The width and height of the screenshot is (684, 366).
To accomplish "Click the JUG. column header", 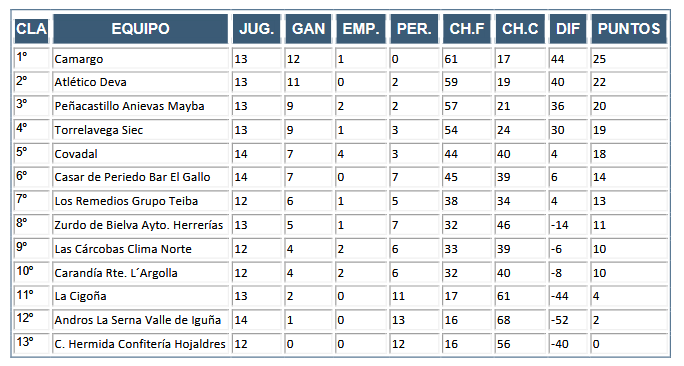I will (256, 29).
